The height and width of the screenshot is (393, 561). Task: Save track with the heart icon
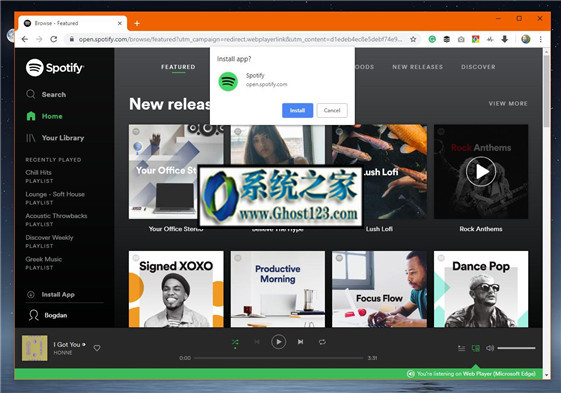[x=97, y=348]
